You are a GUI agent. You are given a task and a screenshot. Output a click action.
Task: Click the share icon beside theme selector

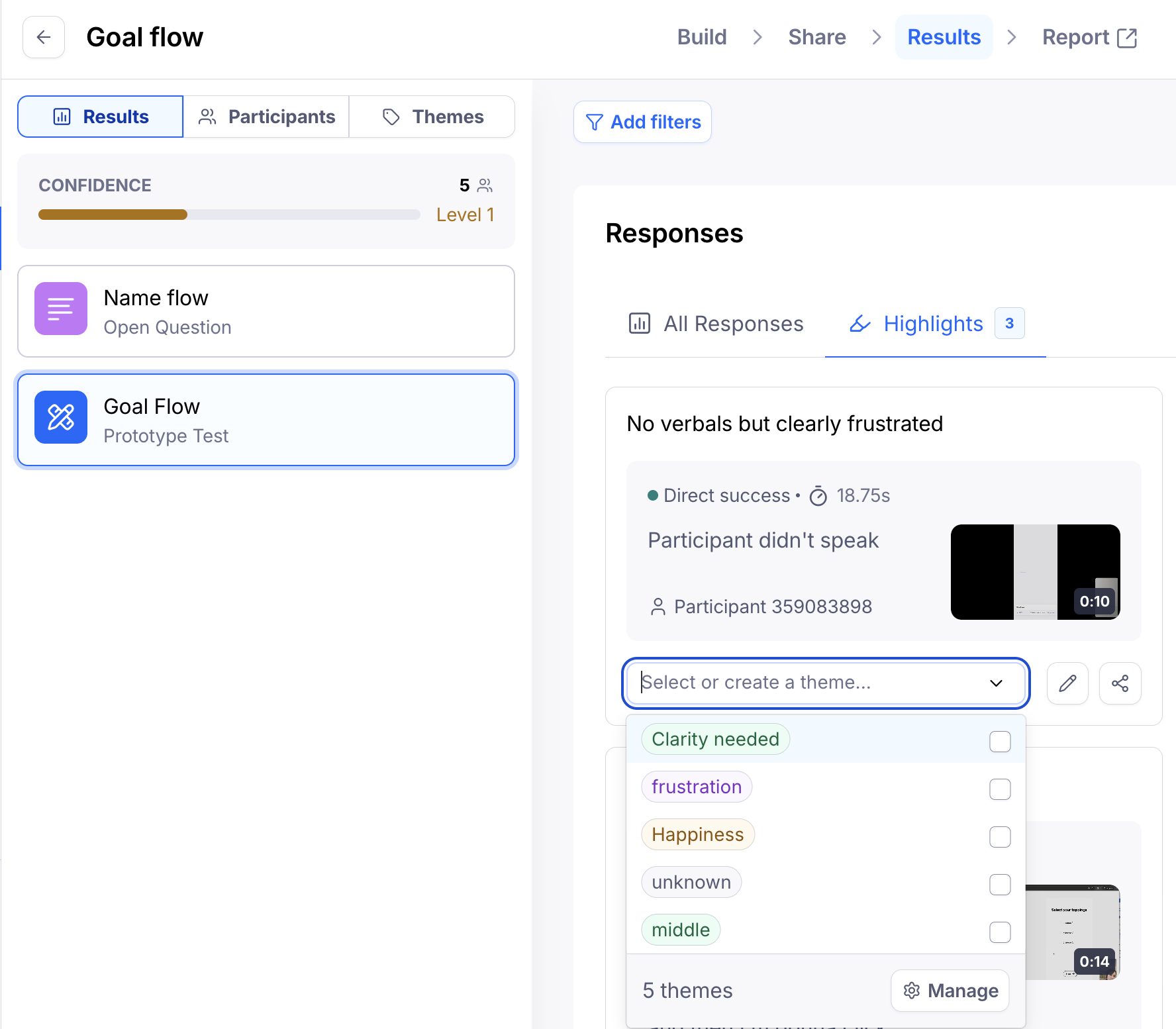click(x=1120, y=683)
